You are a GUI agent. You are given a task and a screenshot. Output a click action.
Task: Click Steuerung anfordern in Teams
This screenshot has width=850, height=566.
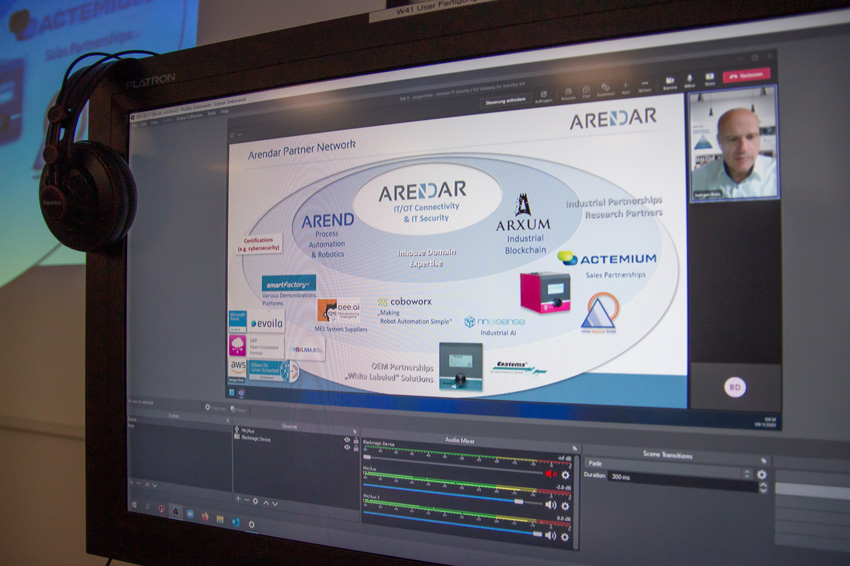(506, 100)
